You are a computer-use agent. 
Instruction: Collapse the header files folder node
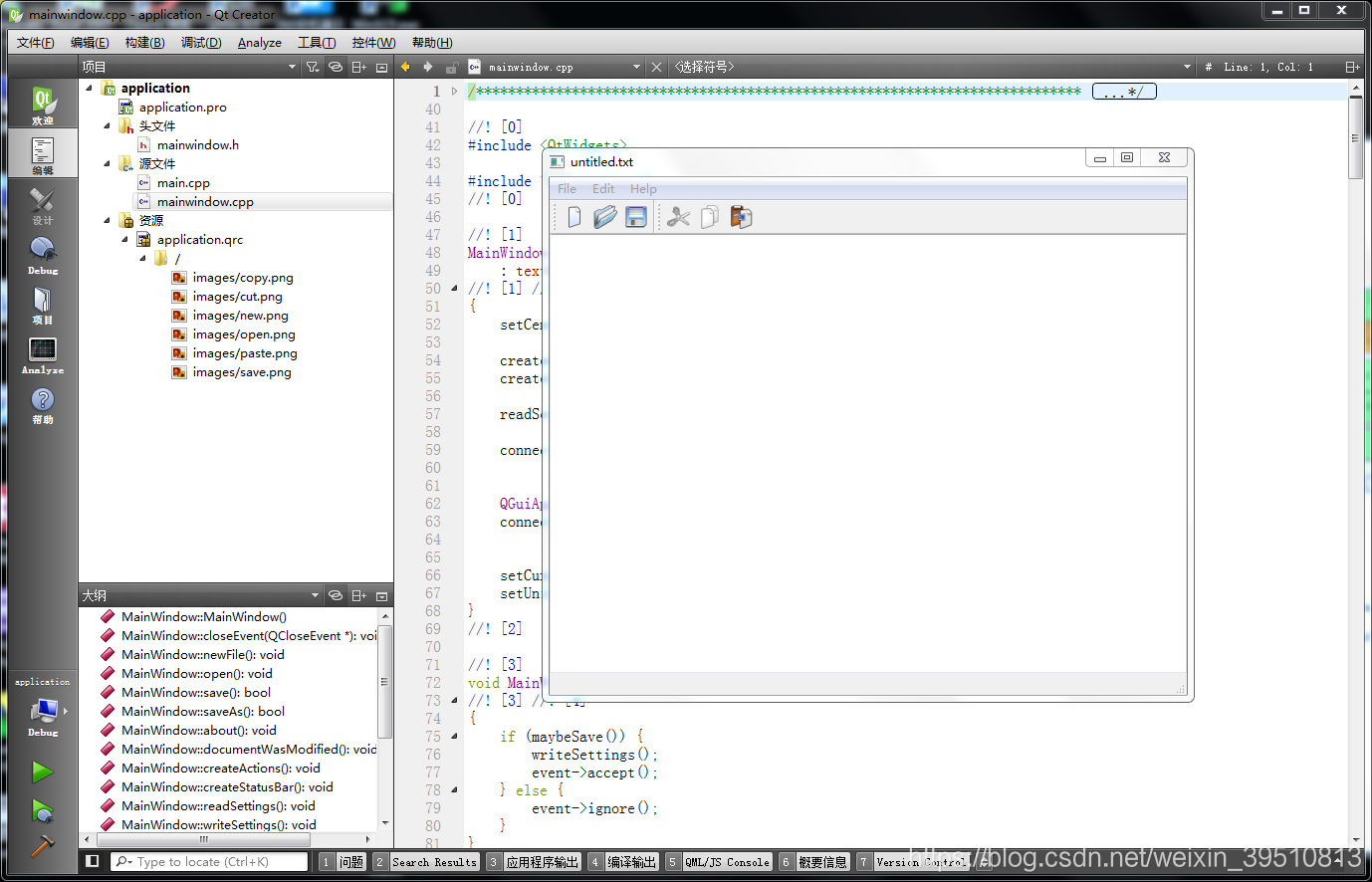click(x=107, y=125)
